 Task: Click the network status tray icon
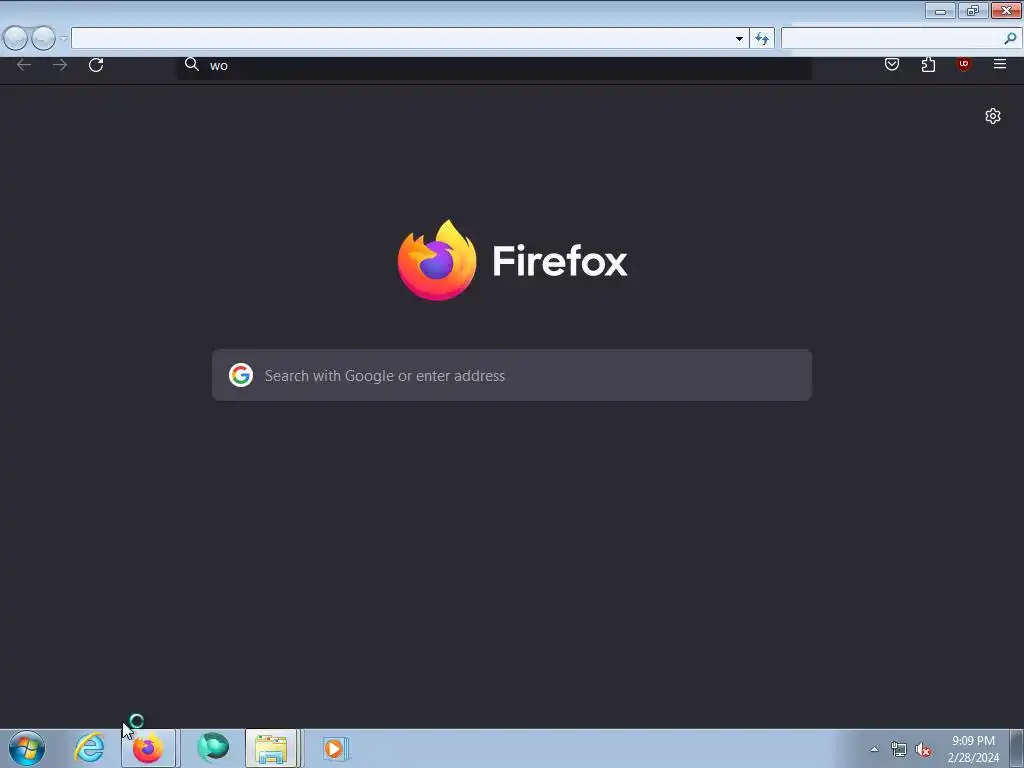(x=899, y=749)
